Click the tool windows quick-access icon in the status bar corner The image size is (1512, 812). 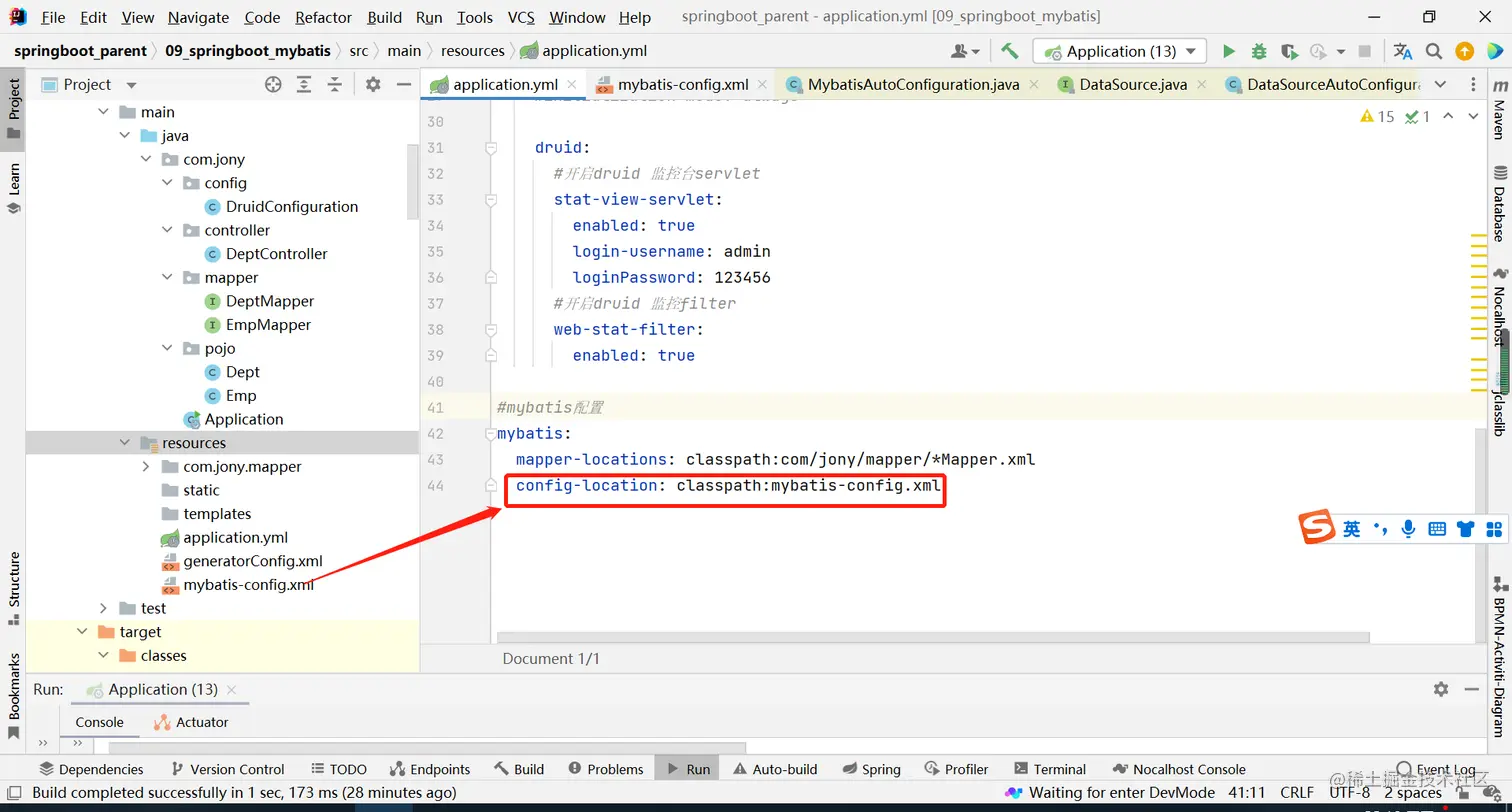pos(15,793)
